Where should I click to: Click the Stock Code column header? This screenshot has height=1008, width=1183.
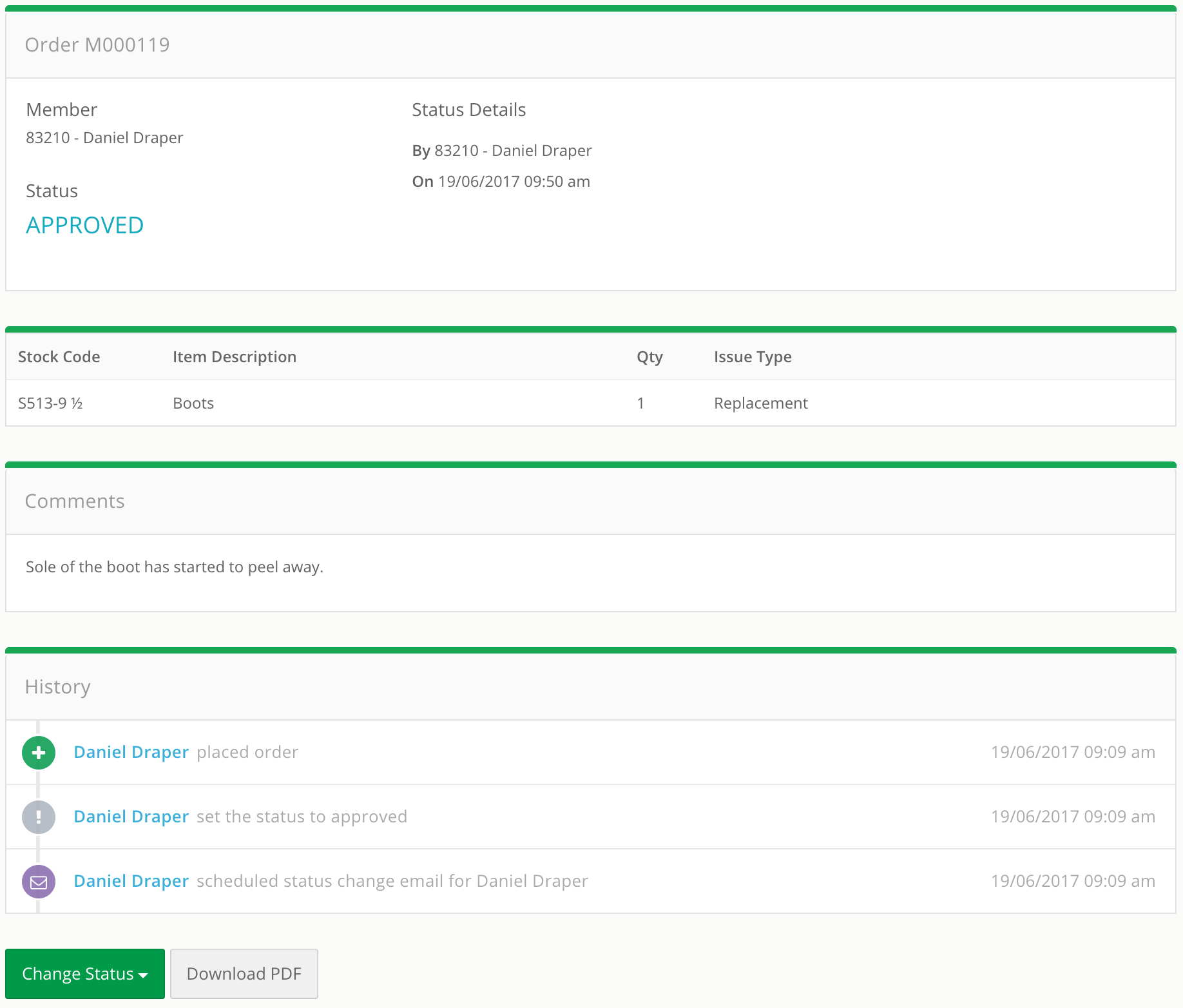pyautogui.click(x=59, y=357)
